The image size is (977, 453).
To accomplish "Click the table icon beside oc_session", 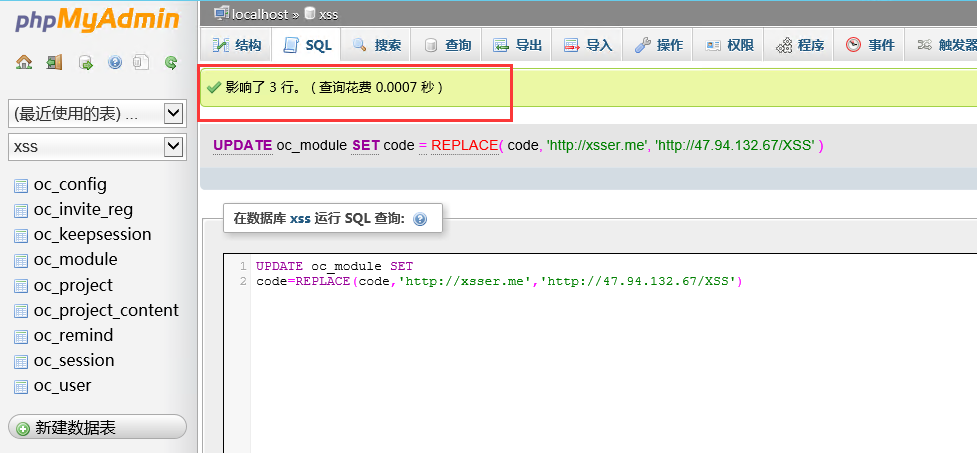I will click(21, 361).
